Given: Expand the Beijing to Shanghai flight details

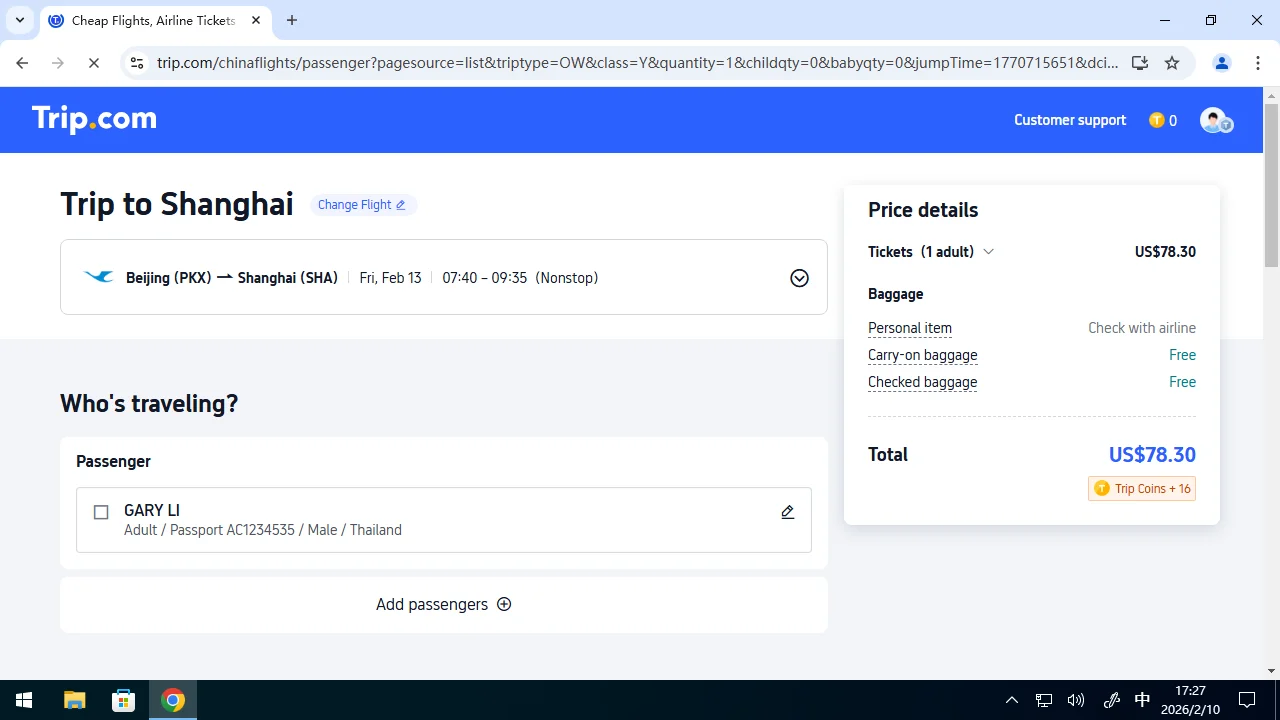Looking at the screenshot, I should (799, 277).
